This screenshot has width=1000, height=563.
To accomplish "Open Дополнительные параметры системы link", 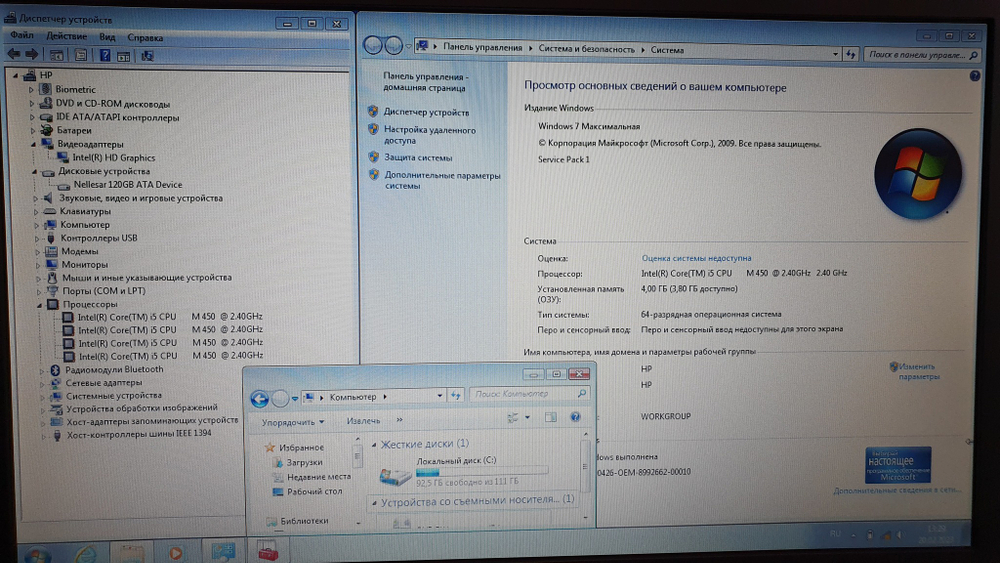I will pos(442,180).
